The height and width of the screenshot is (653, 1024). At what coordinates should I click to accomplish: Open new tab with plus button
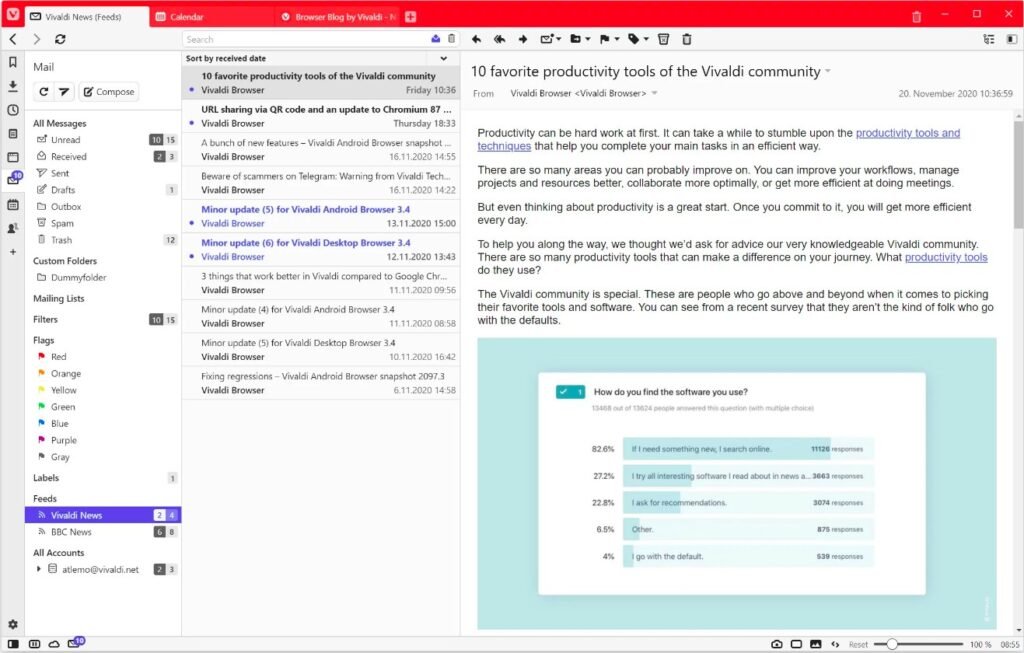point(411,17)
